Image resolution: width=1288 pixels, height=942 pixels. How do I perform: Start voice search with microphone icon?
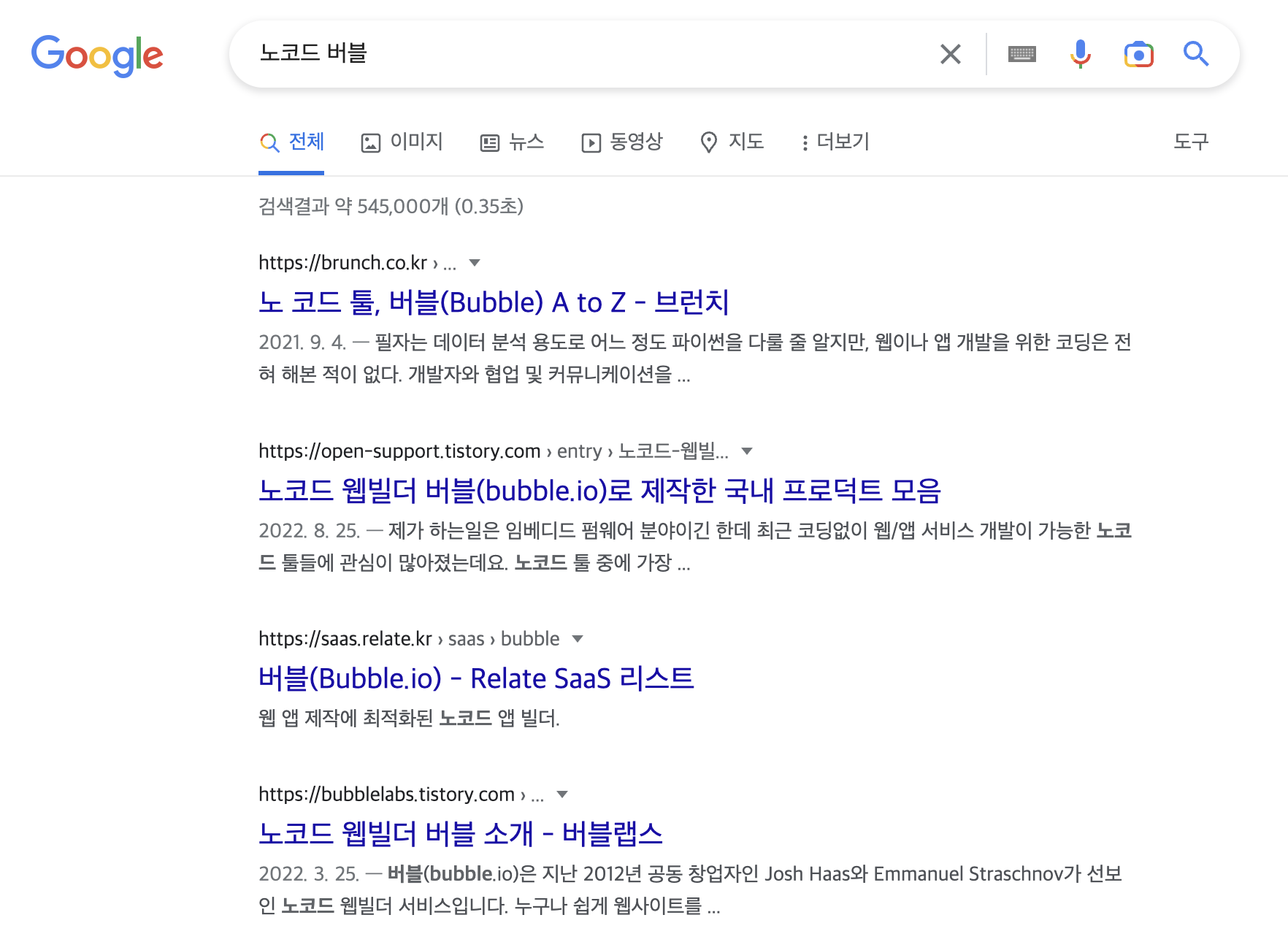click(1080, 54)
